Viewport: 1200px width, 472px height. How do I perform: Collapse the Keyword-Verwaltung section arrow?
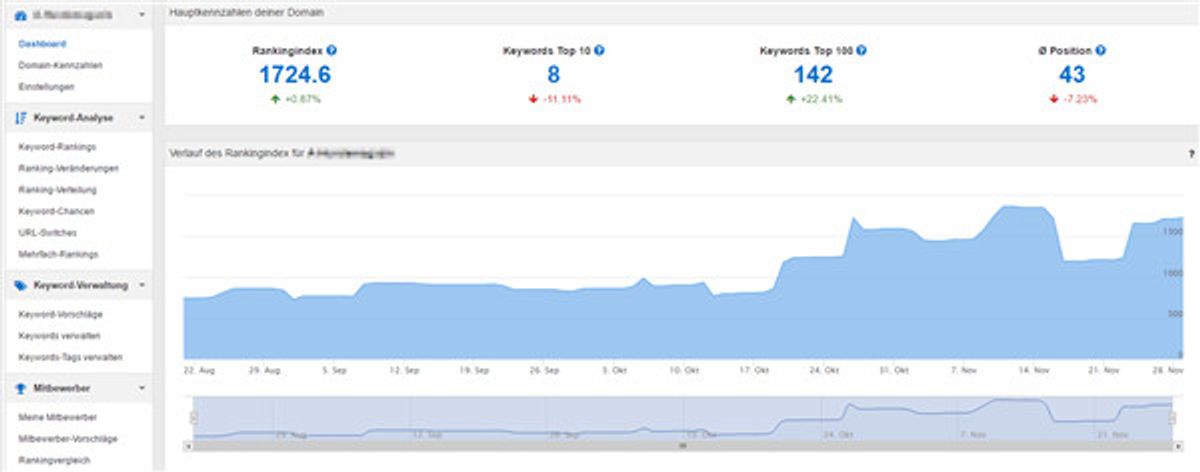142,285
